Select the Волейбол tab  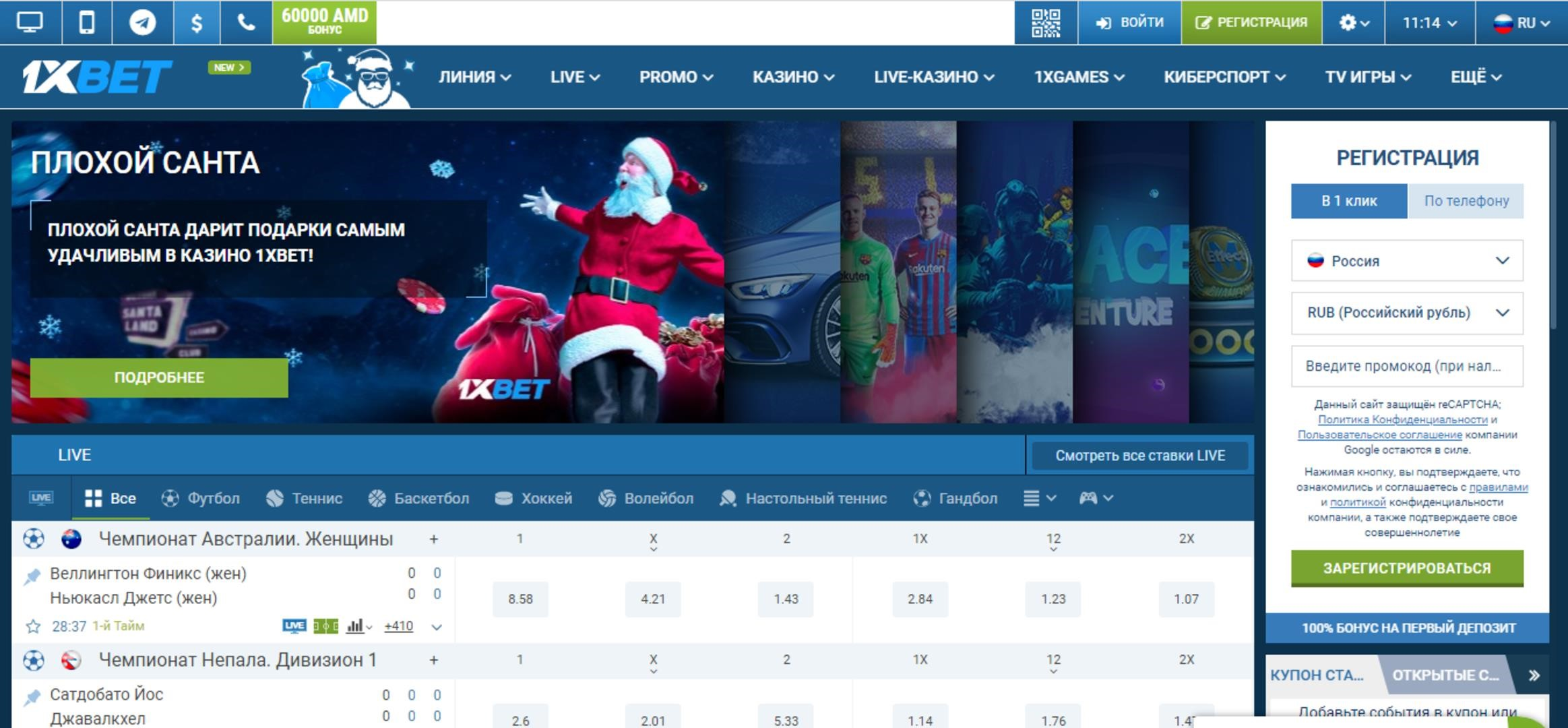tap(646, 498)
